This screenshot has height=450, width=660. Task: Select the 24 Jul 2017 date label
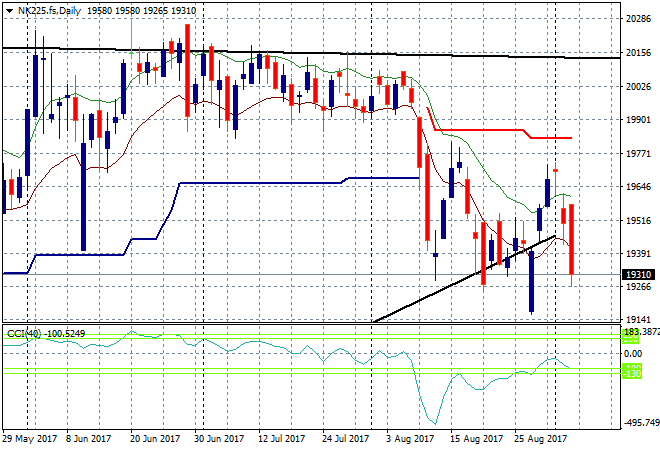345,439
